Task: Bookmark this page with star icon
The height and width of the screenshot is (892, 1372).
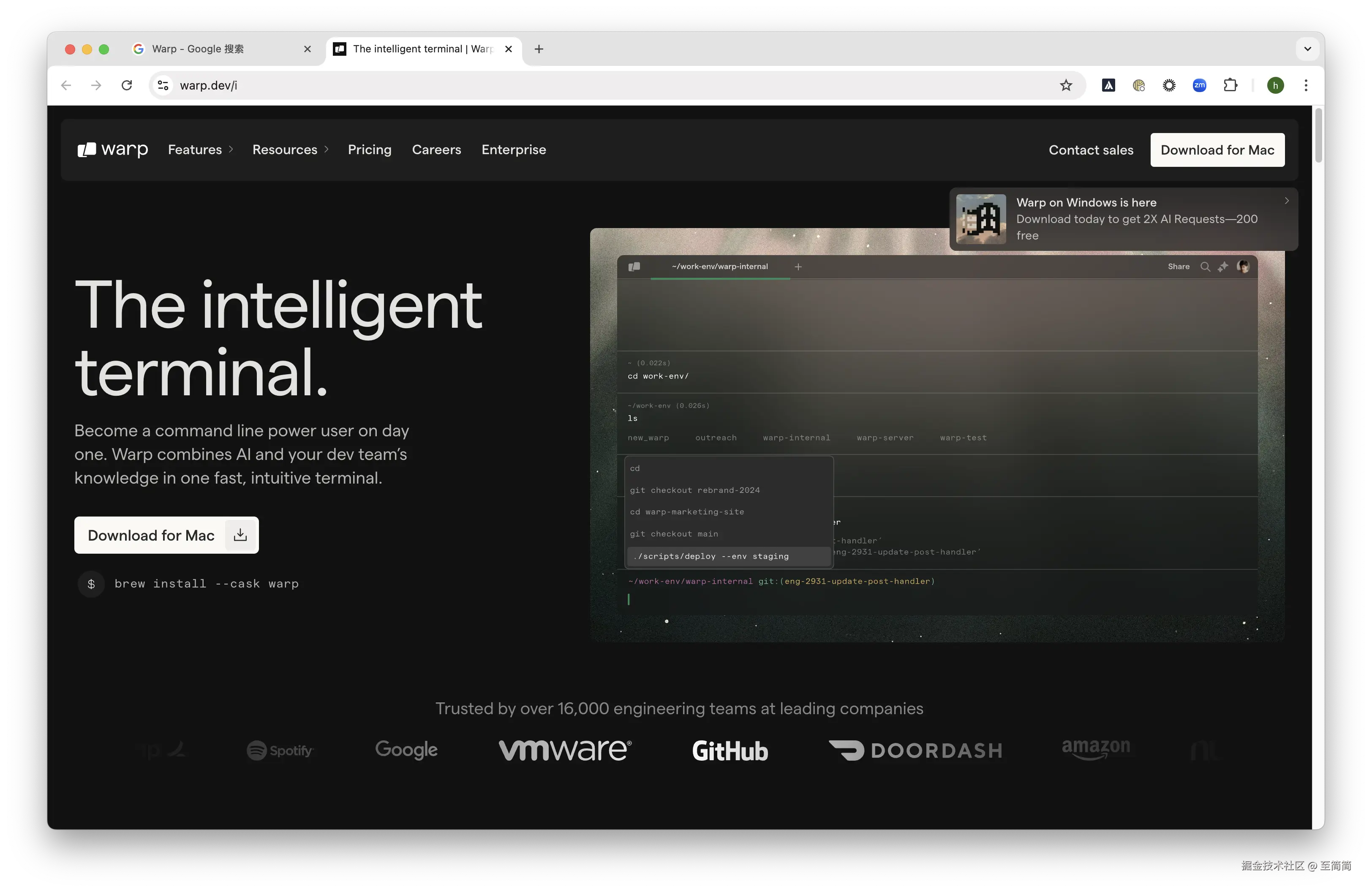Action: [1066, 85]
